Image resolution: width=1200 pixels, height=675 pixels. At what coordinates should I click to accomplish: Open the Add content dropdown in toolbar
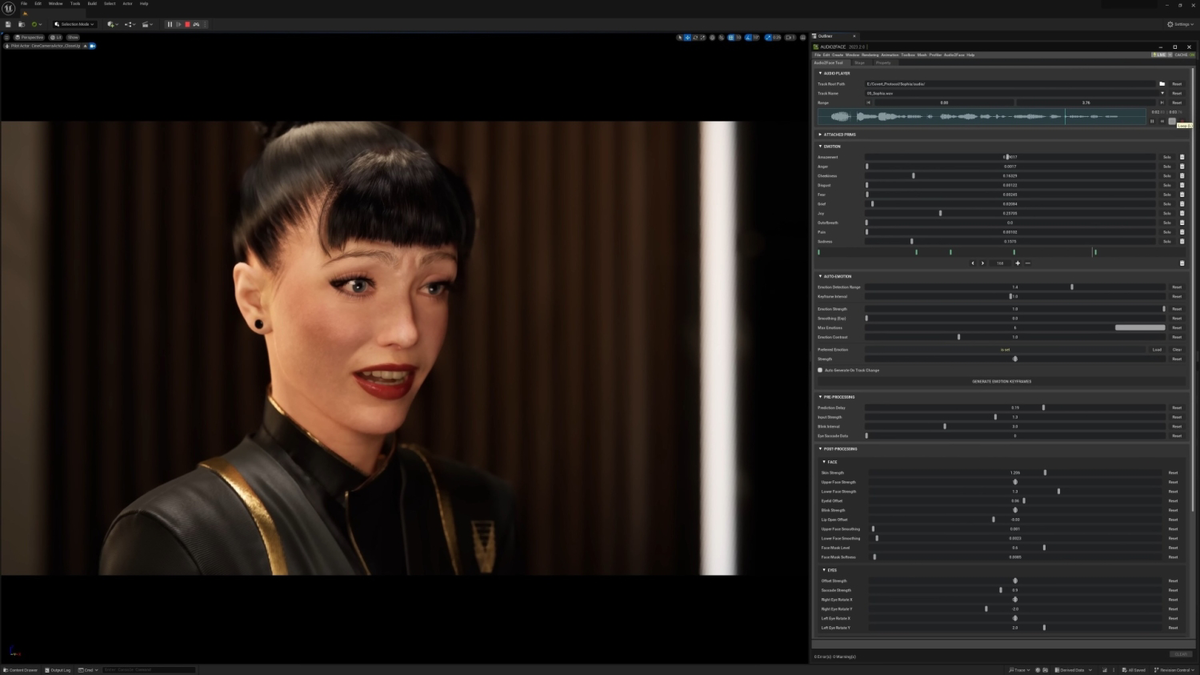113,24
